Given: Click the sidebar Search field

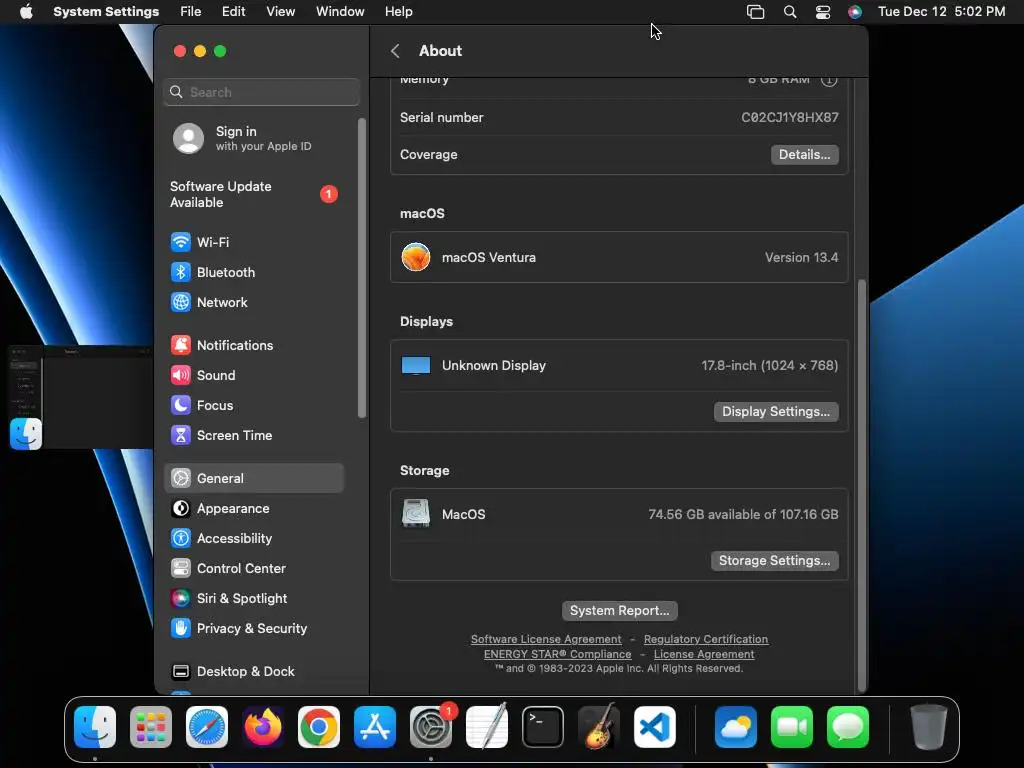Looking at the screenshot, I should coord(261,92).
